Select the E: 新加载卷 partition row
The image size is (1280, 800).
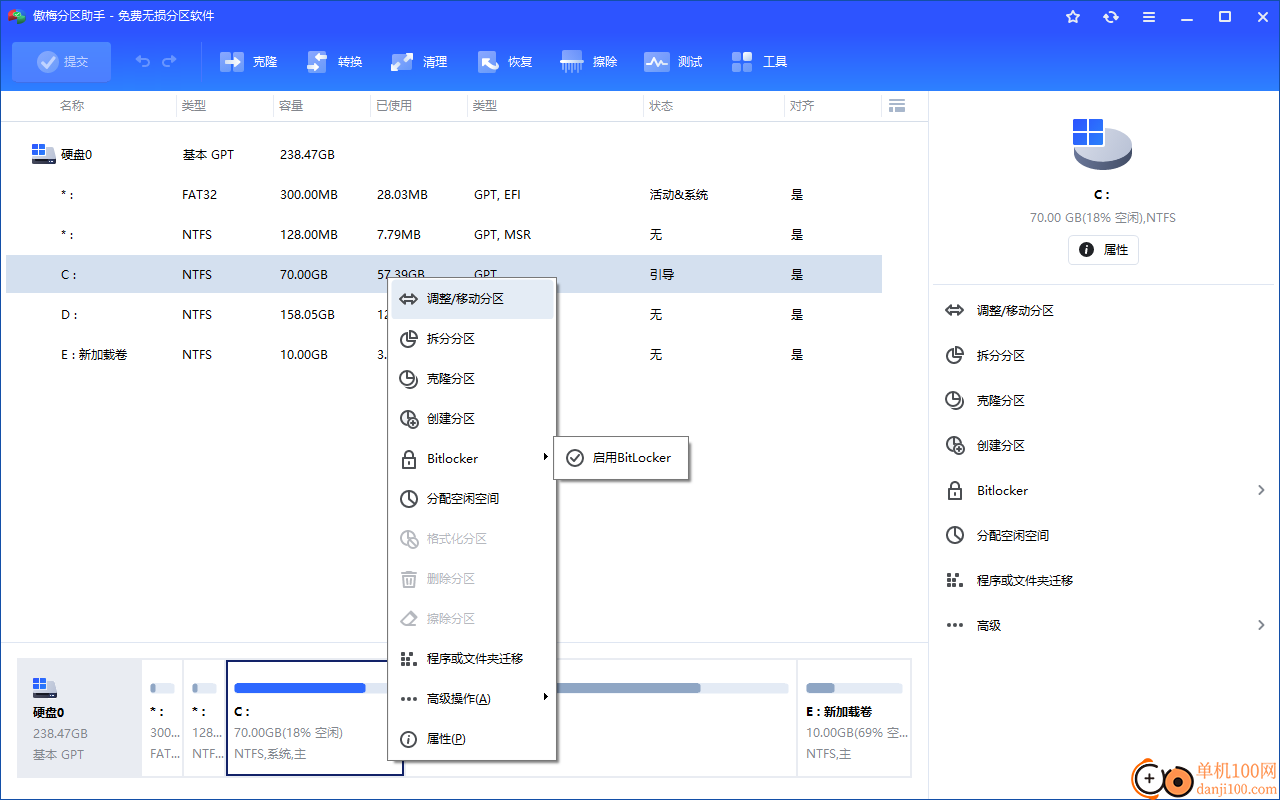[x=444, y=355]
